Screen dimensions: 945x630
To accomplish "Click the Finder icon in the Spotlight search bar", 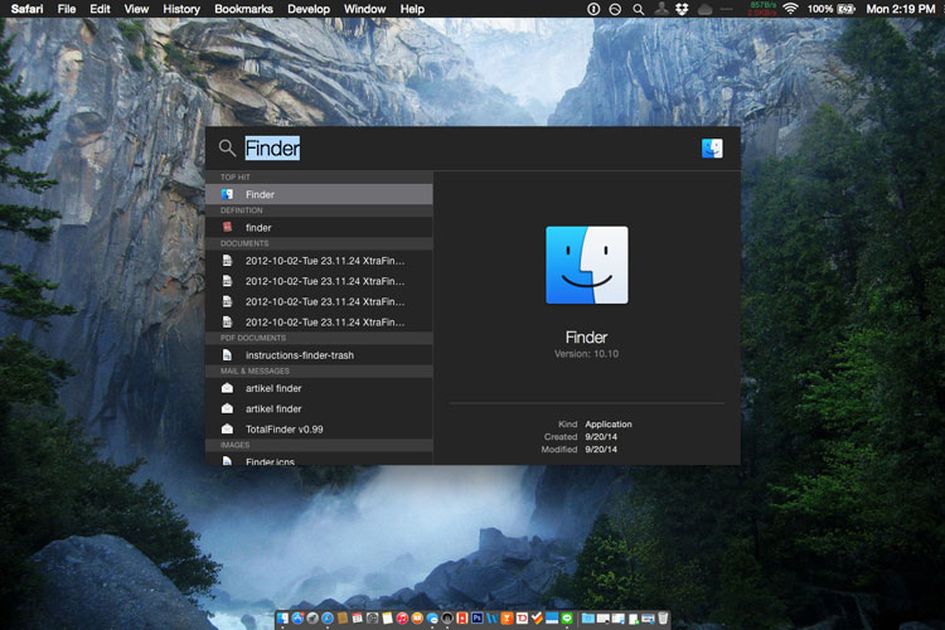I will pos(712,148).
